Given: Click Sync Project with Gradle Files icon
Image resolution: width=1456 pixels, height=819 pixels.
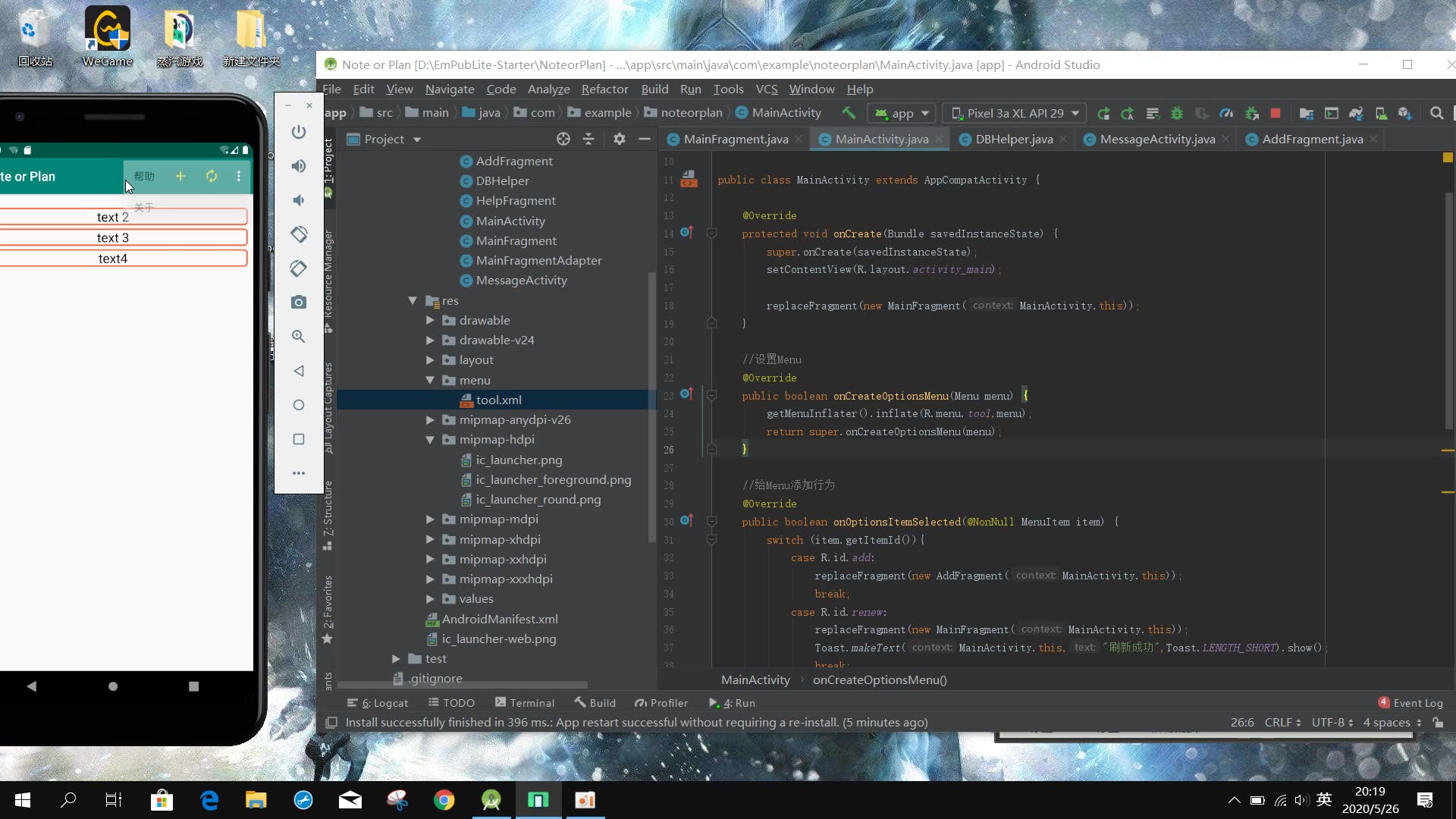Looking at the screenshot, I should click(1356, 113).
